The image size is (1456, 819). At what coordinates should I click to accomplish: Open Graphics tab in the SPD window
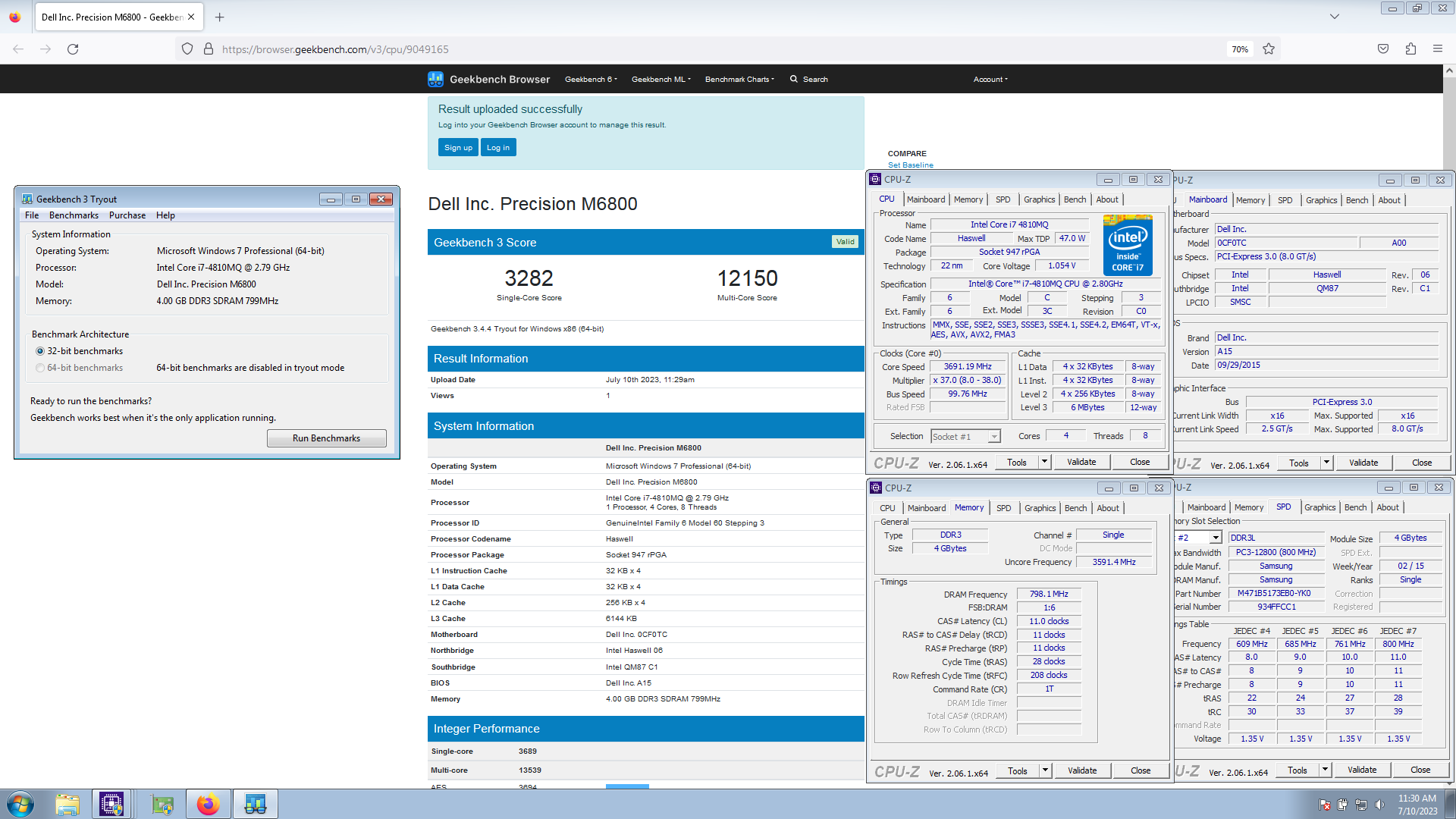point(1319,507)
